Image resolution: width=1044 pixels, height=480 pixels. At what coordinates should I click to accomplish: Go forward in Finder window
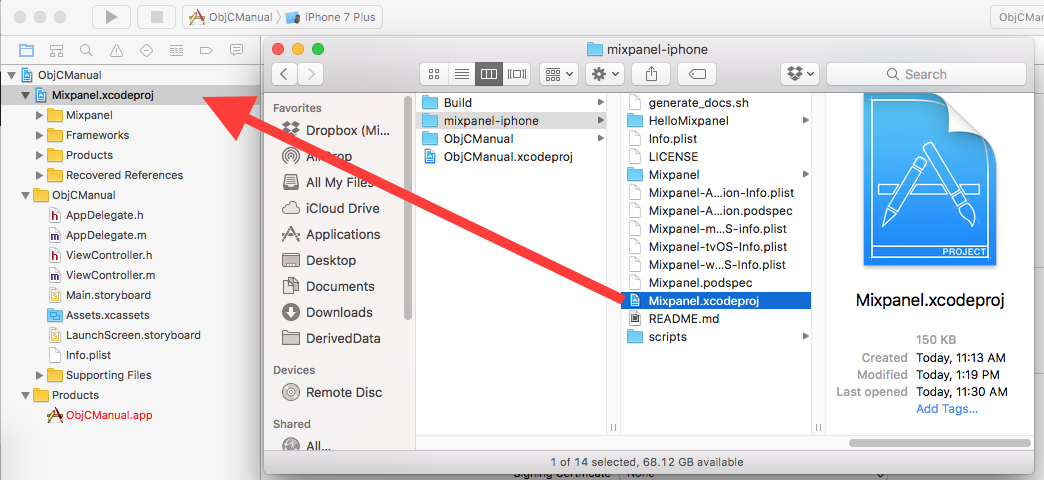pyautogui.click(x=311, y=74)
